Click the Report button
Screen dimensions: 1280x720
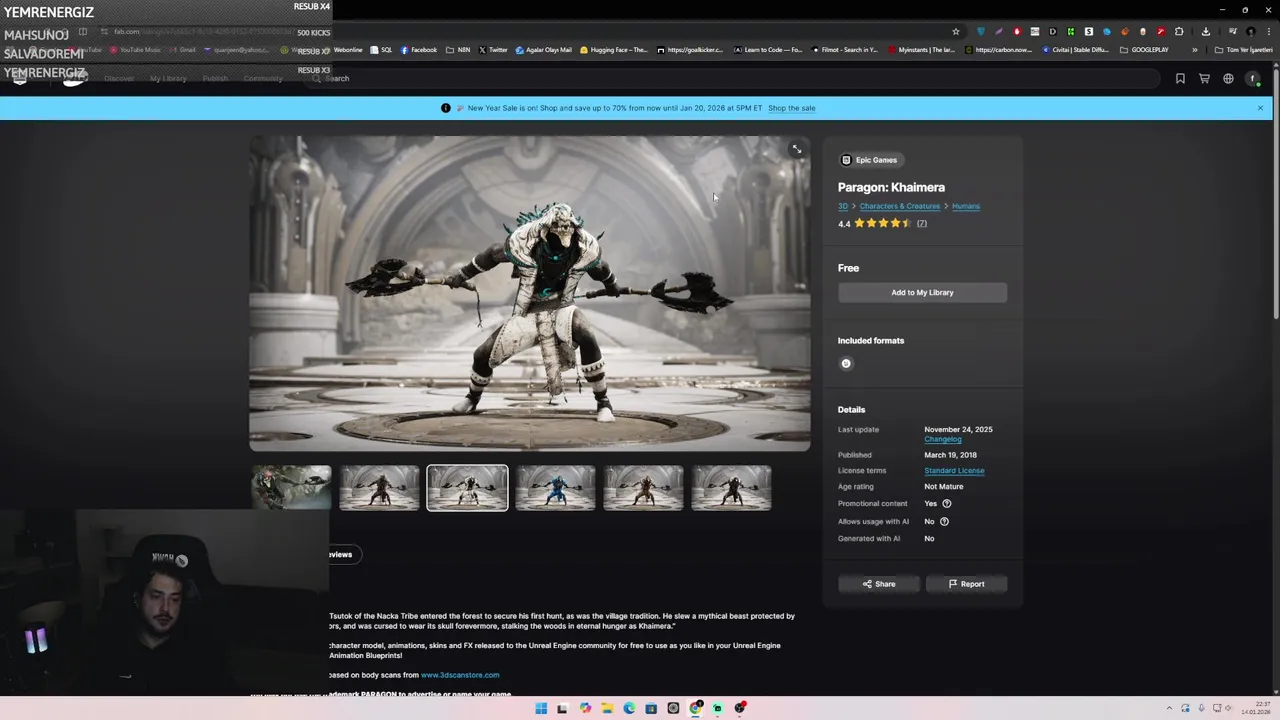(x=966, y=584)
